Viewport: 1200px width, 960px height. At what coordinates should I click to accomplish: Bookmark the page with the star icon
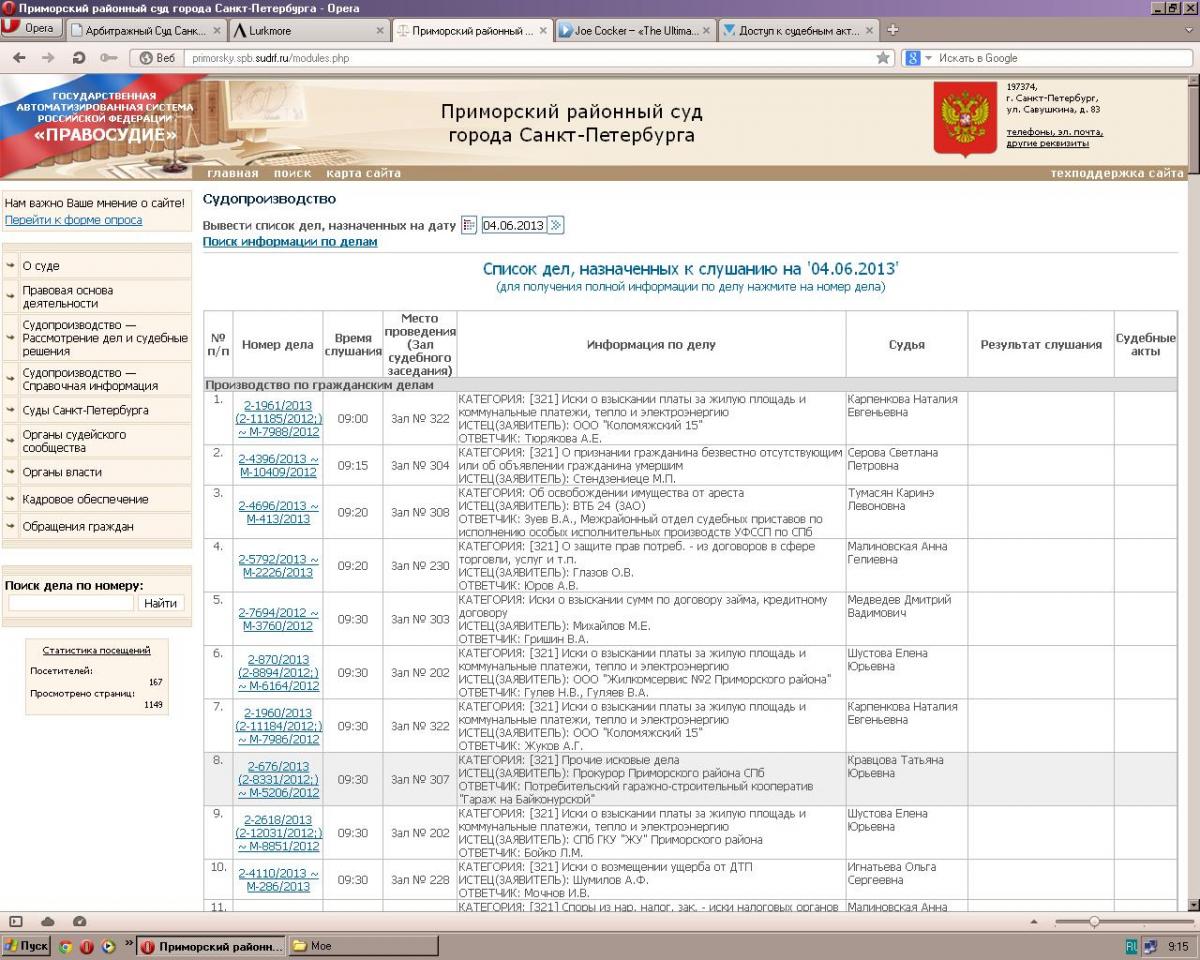(x=883, y=58)
